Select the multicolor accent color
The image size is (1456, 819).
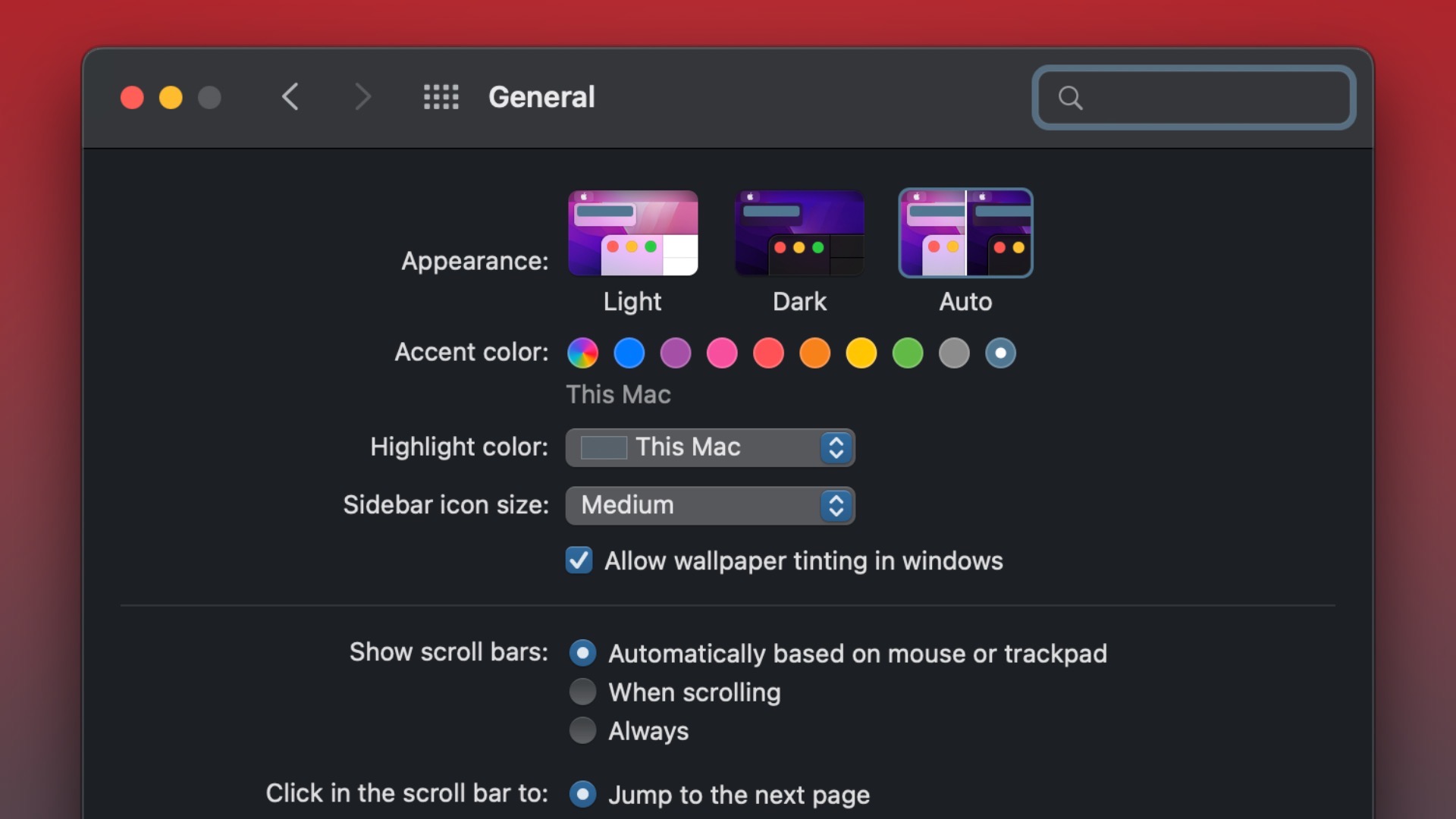583,353
